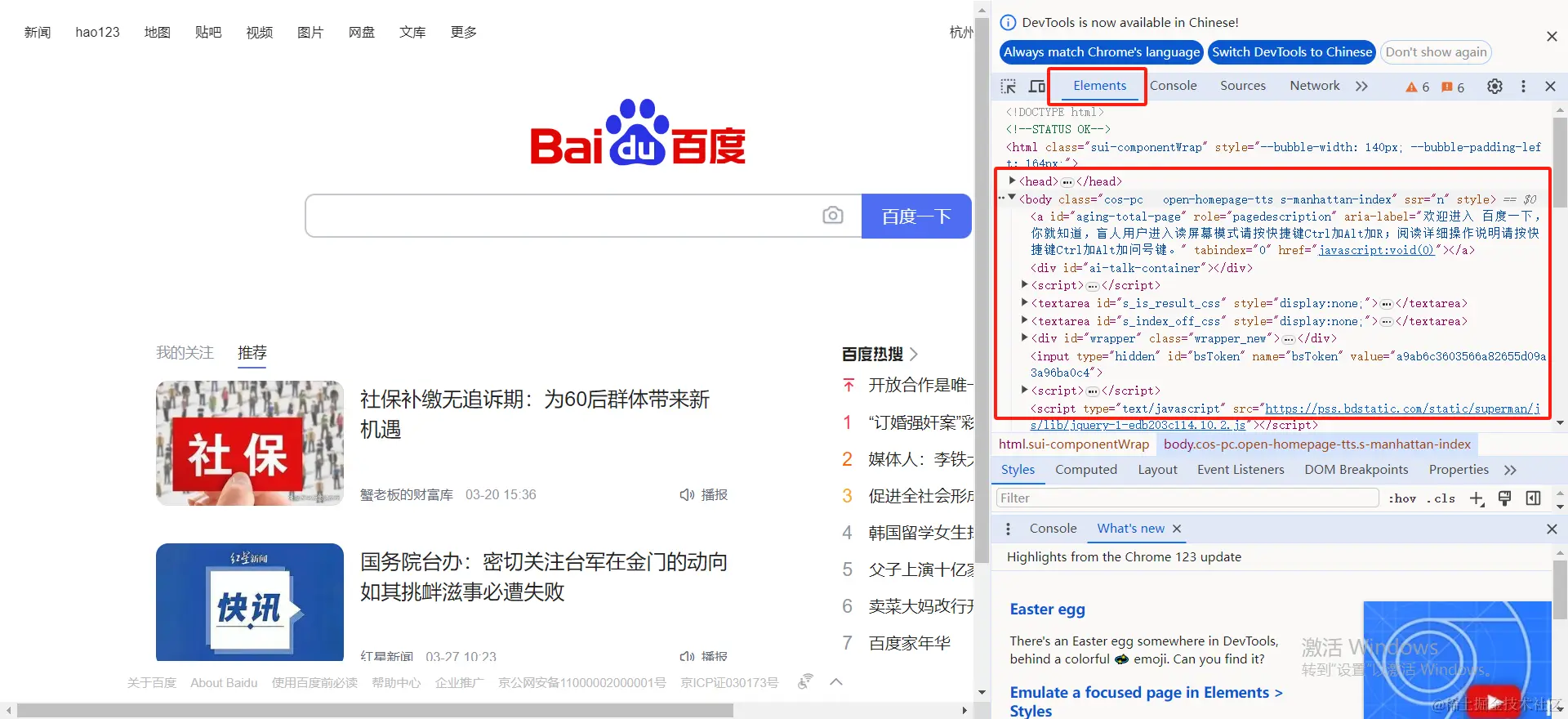The height and width of the screenshot is (719, 1568).
Task: Open the 地图 navigation link
Action: coord(157,32)
